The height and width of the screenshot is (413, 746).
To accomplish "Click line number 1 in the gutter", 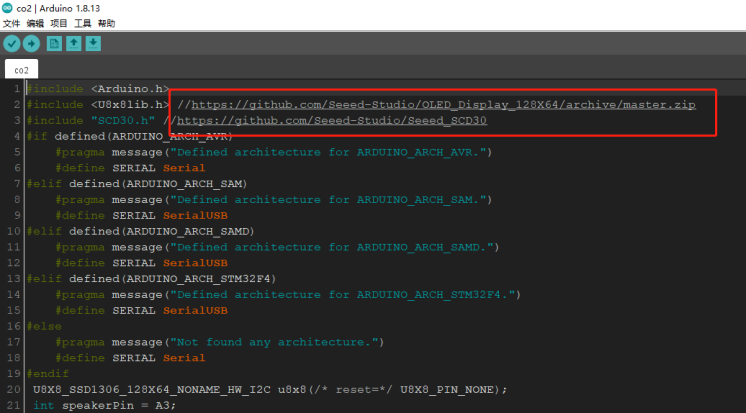I will (x=17, y=89).
